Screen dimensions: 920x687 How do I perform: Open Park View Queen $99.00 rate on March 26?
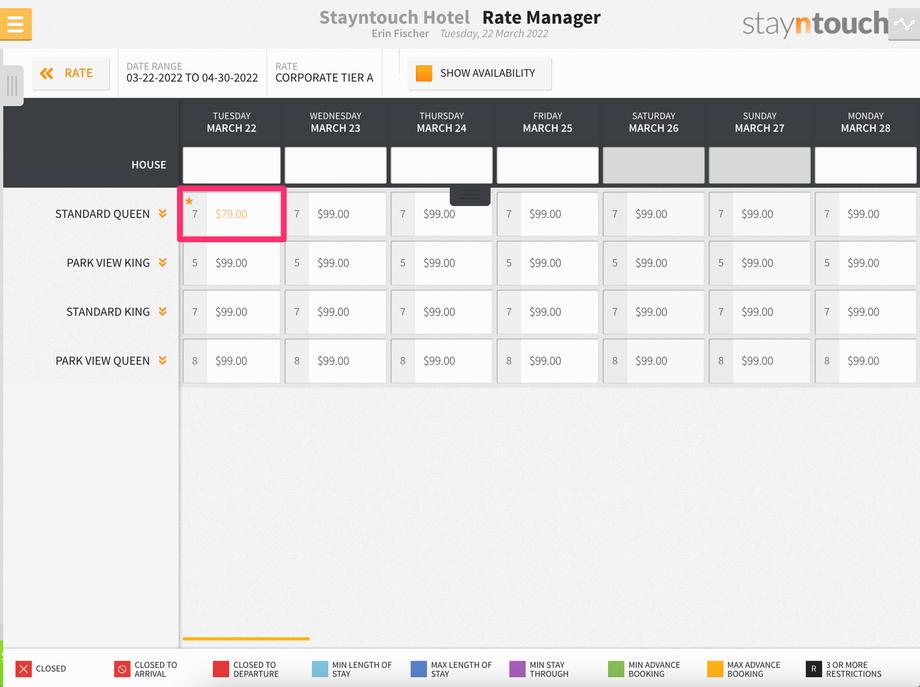point(654,361)
